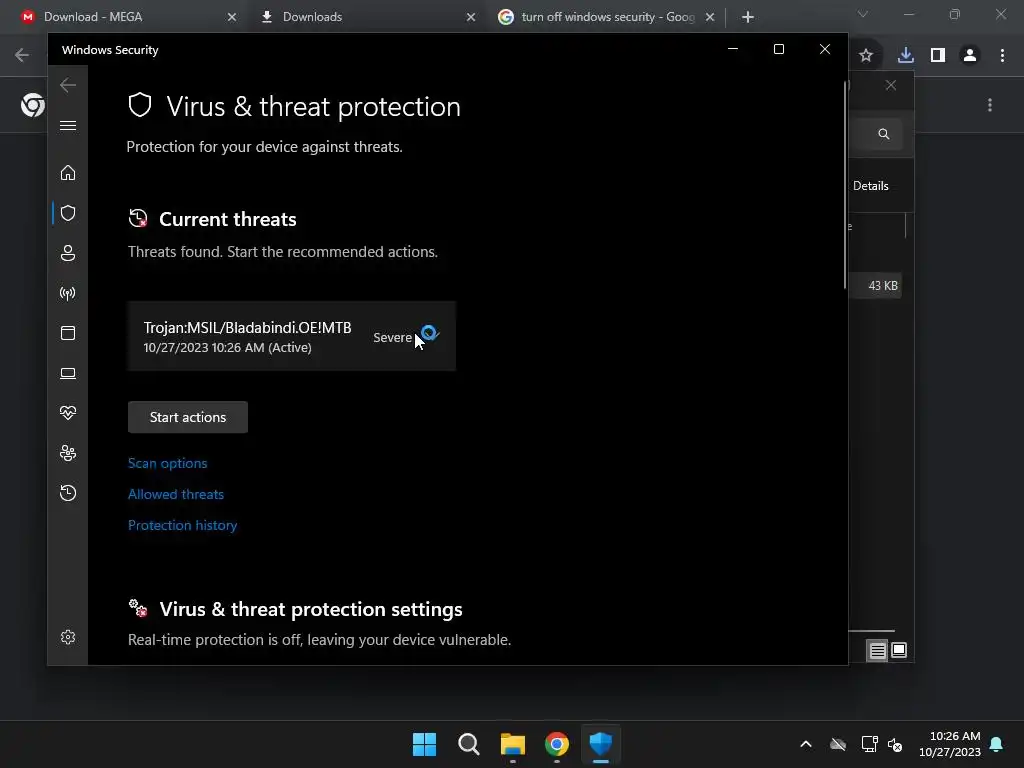Switch to details list view in File Explorer
Image resolution: width=1024 pixels, height=768 pixels.
(877, 650)
